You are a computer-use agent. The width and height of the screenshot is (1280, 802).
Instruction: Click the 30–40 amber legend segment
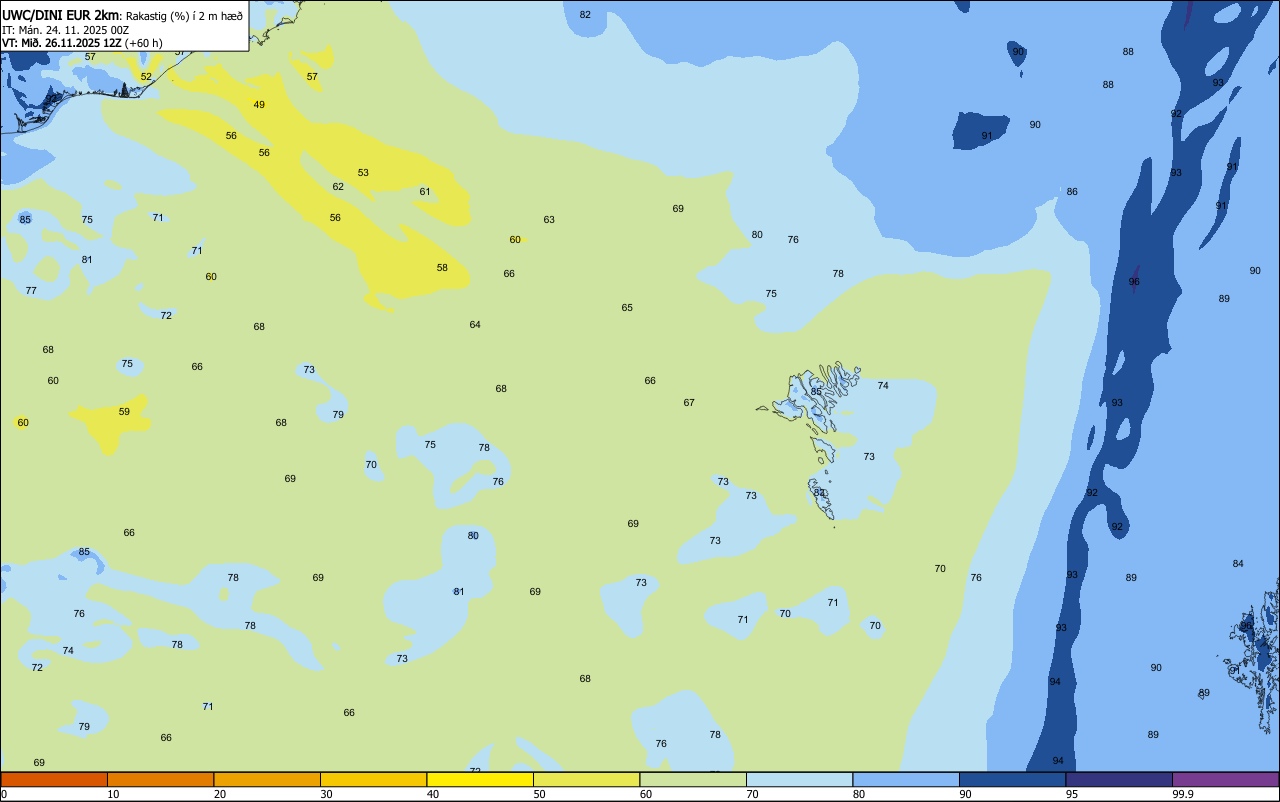pos(373,779)
